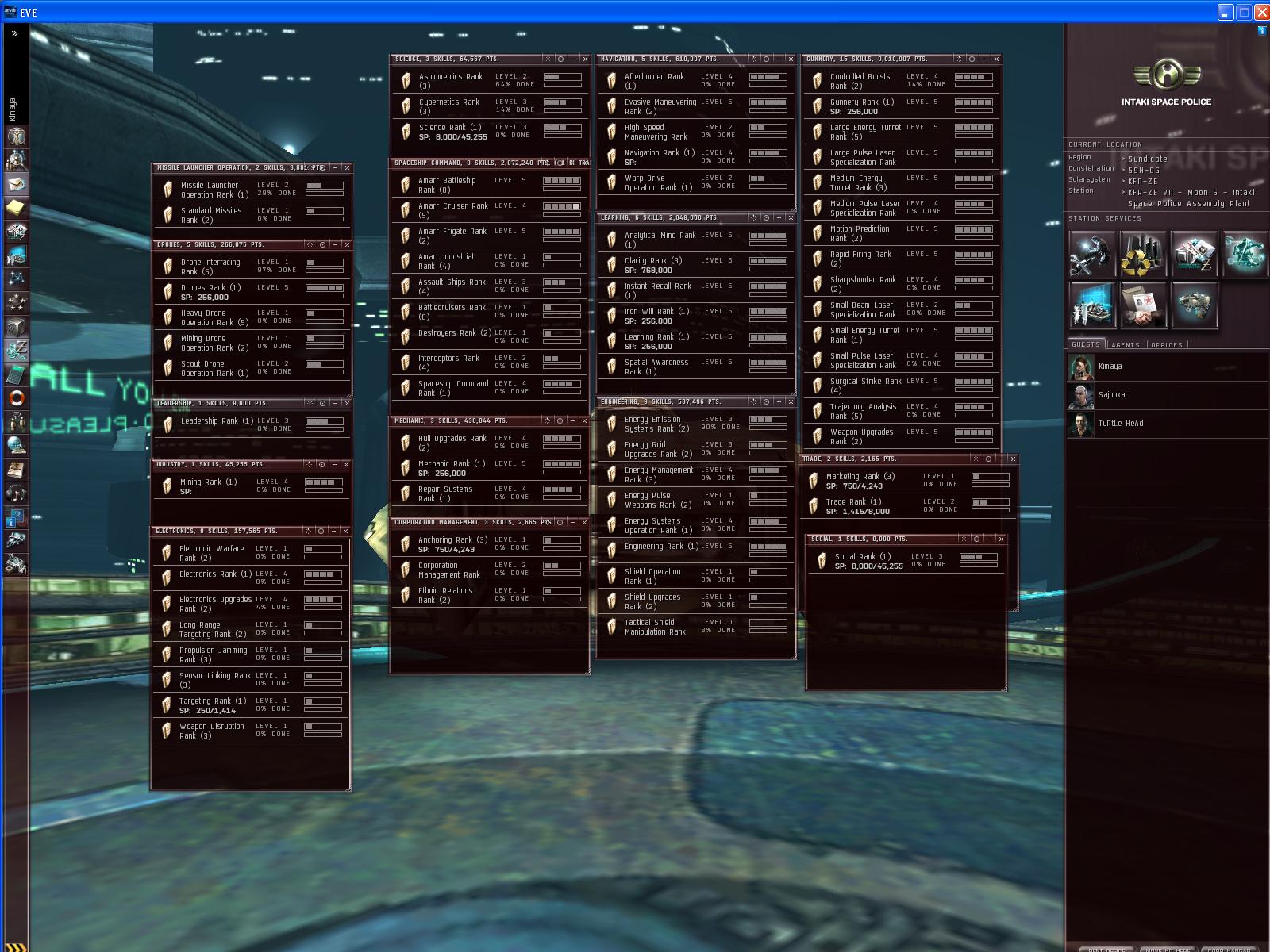Viewport: 1270px width, 952px height.
Task: Select the Leadership Rank (1) skill row
Action: click(x=252, y=425)
